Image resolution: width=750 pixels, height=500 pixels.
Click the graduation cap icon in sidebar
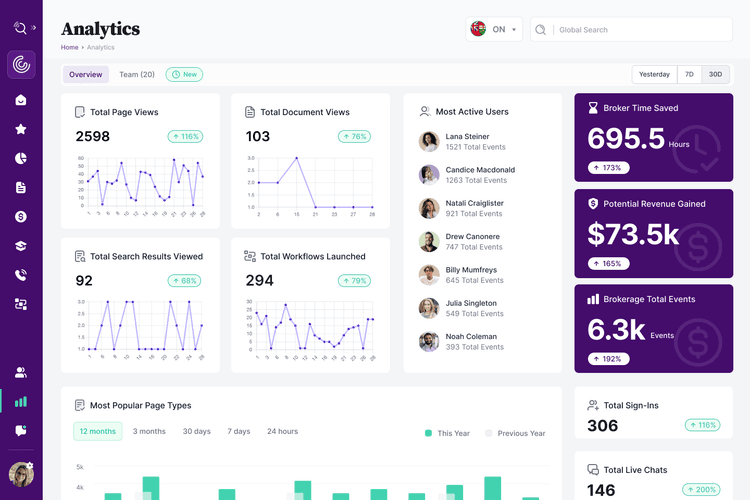pos(21,245)
